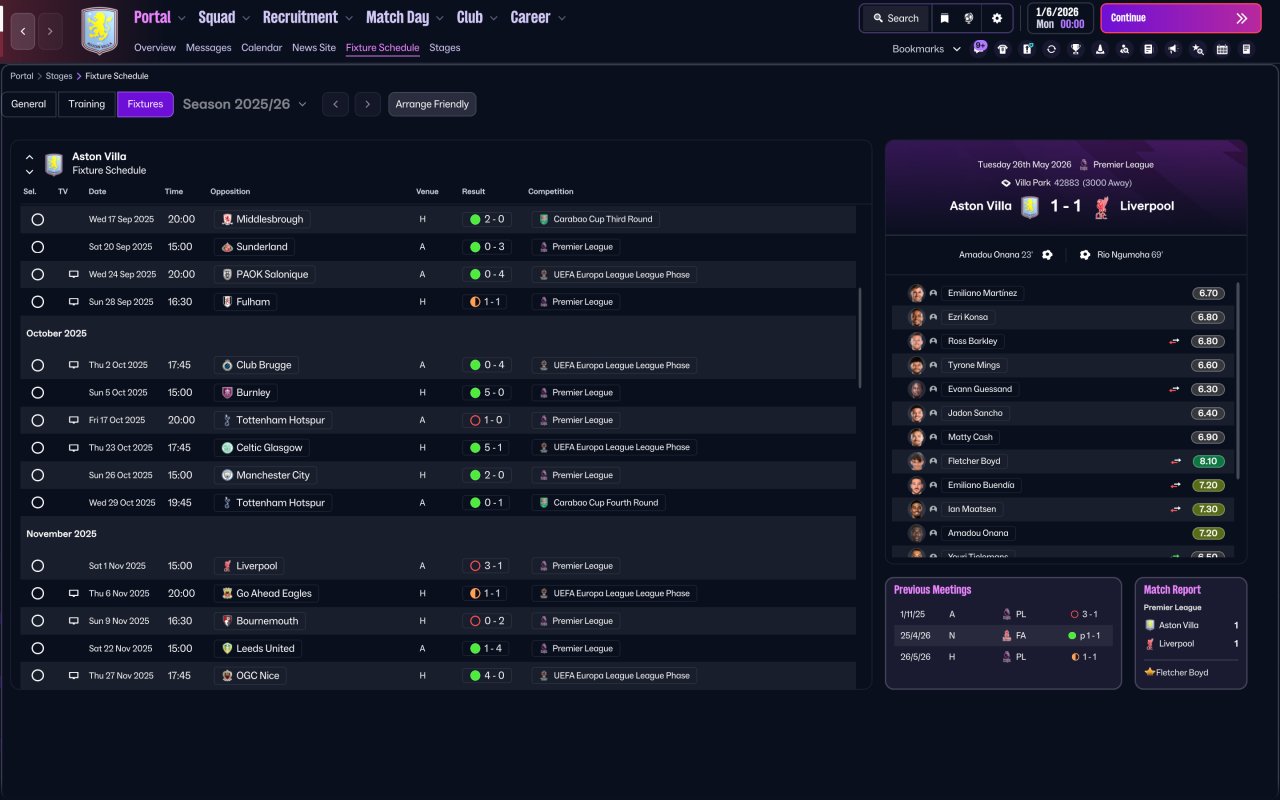1280x800 pixels.
Task: Select the Manchester City fixture radio button
Action: [x=38, y=475]
